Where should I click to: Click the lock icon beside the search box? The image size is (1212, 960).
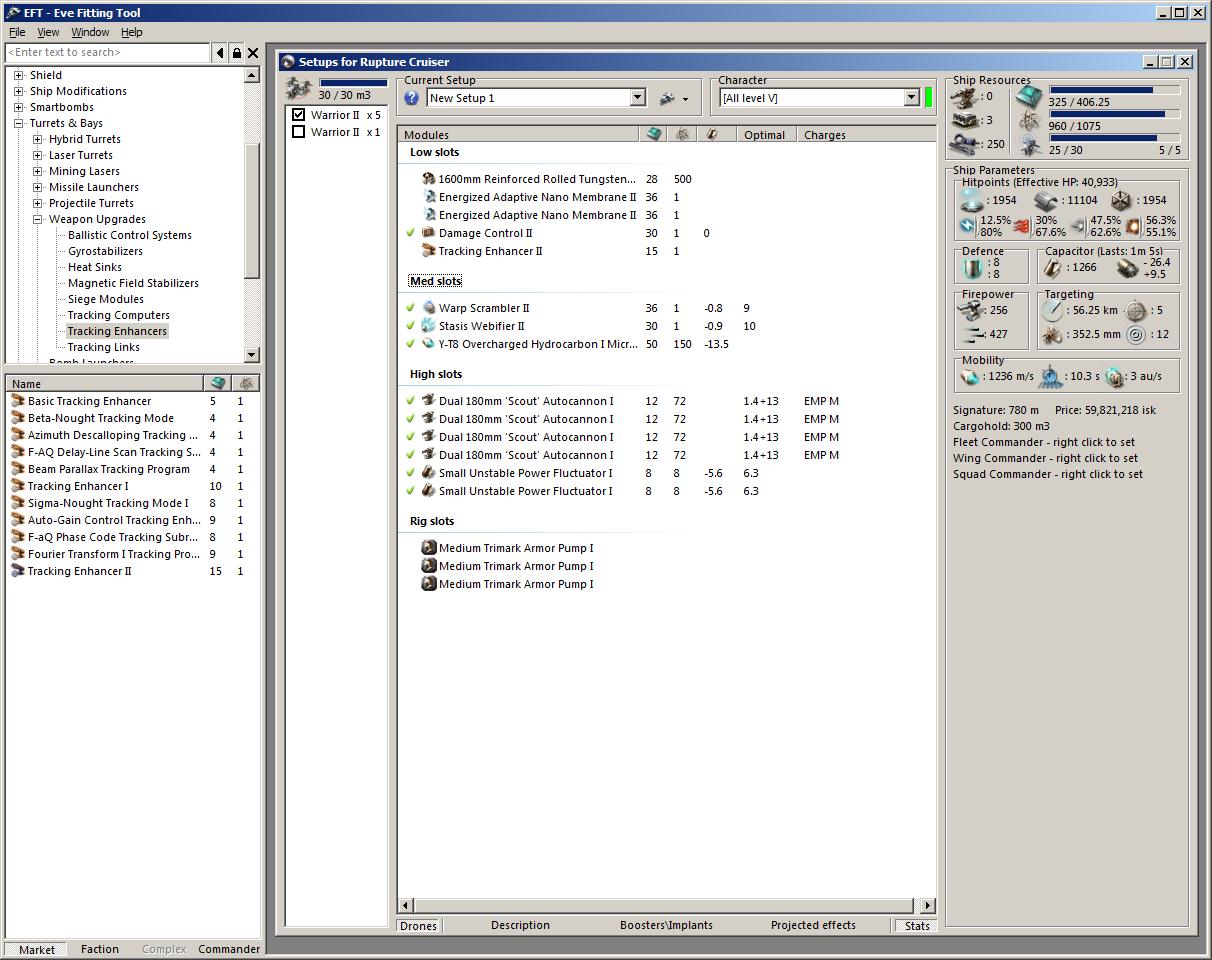(x=236, y=53)
